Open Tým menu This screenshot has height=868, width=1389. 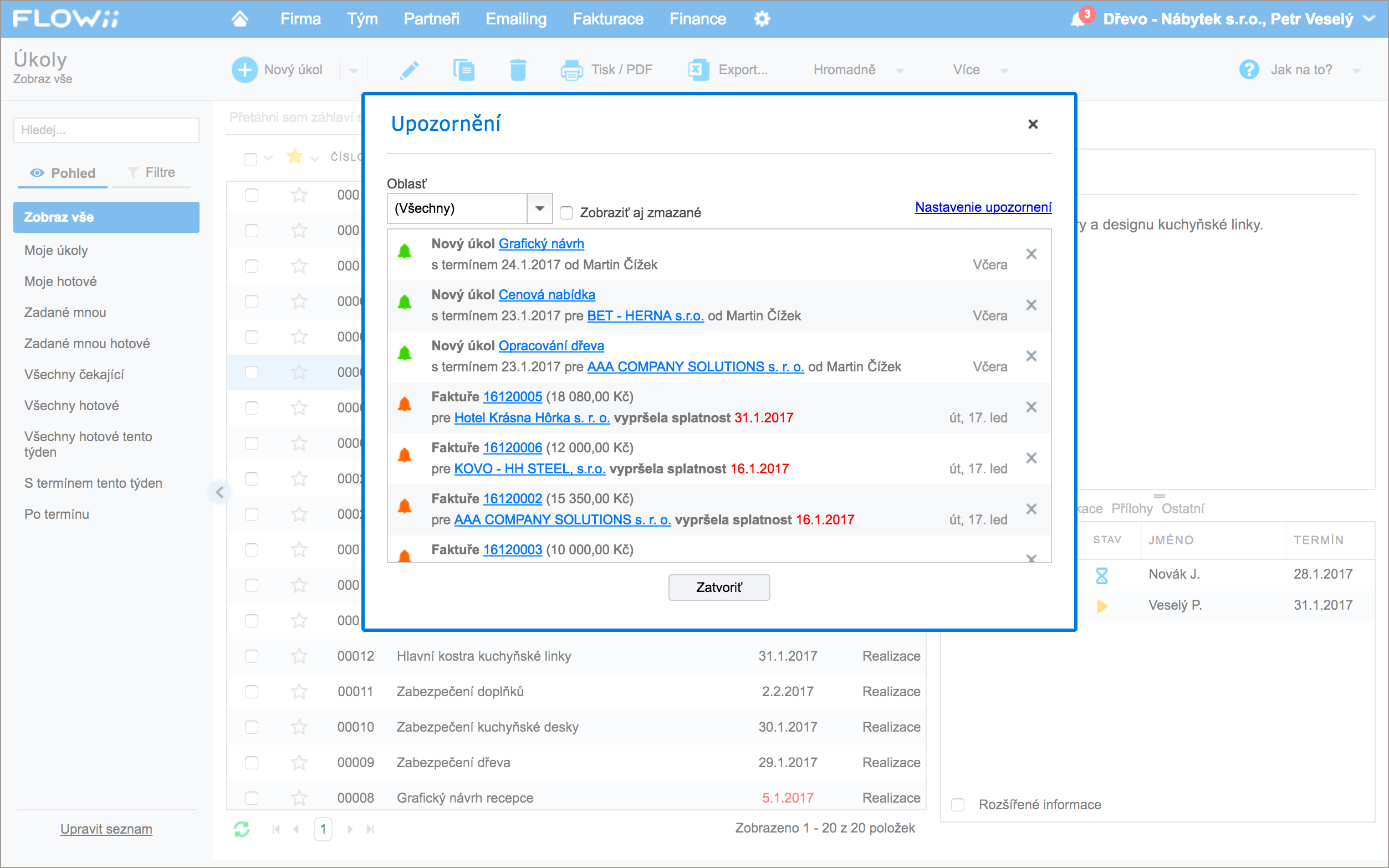(362, 19)
